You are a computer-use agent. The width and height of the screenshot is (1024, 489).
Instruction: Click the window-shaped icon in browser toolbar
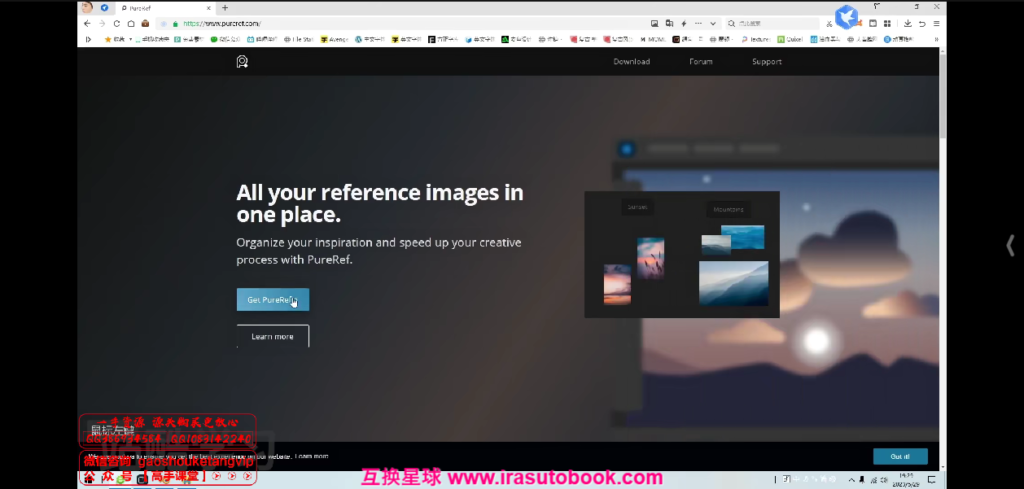[x=872, y=24]
